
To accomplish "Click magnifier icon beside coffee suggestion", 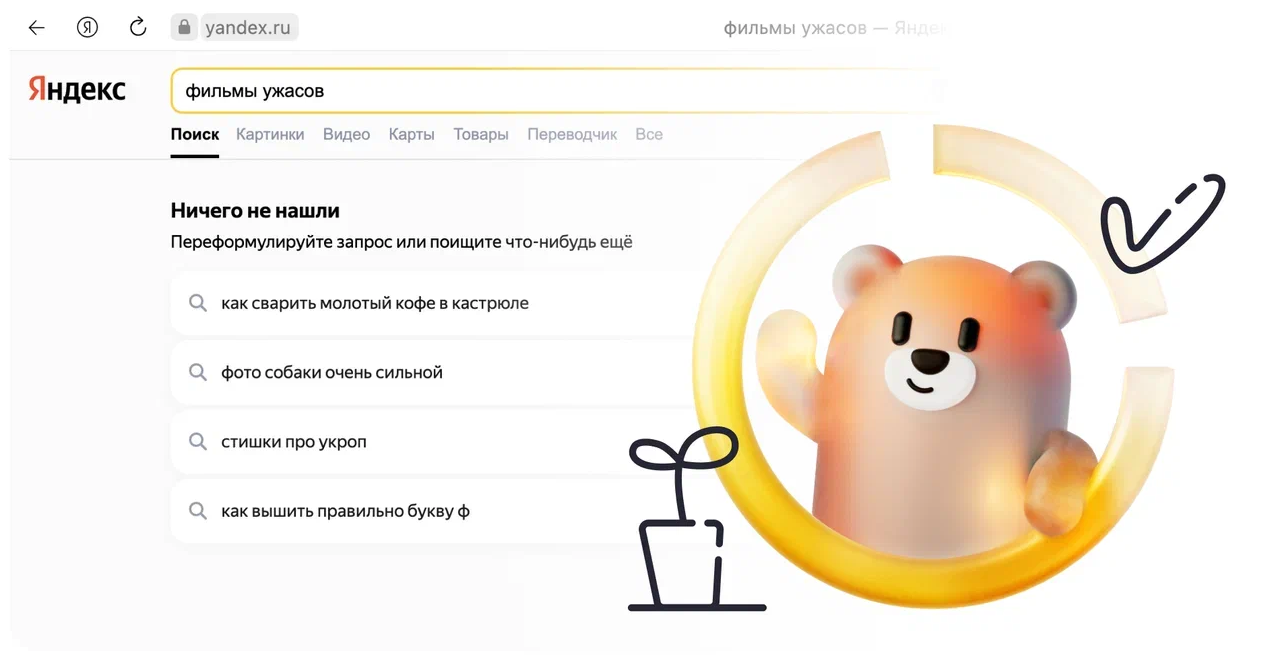I will tap(198, 303).
